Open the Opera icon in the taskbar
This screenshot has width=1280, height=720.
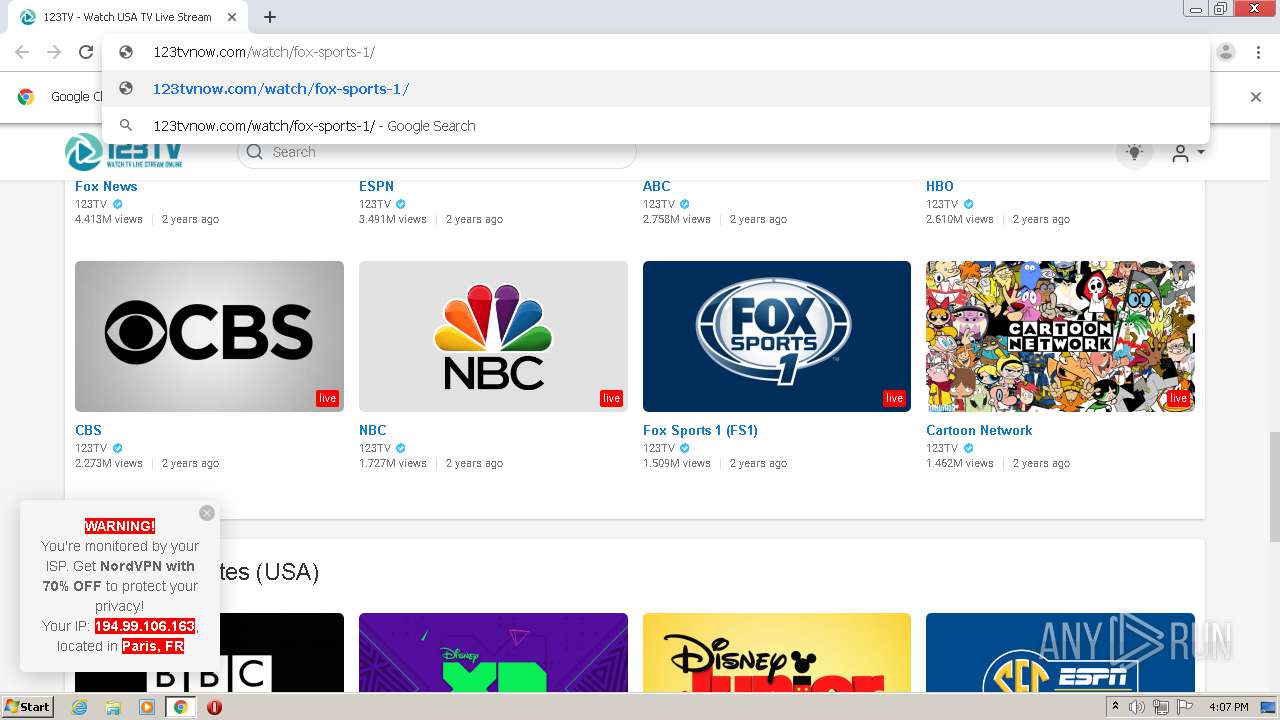point(214,707)
